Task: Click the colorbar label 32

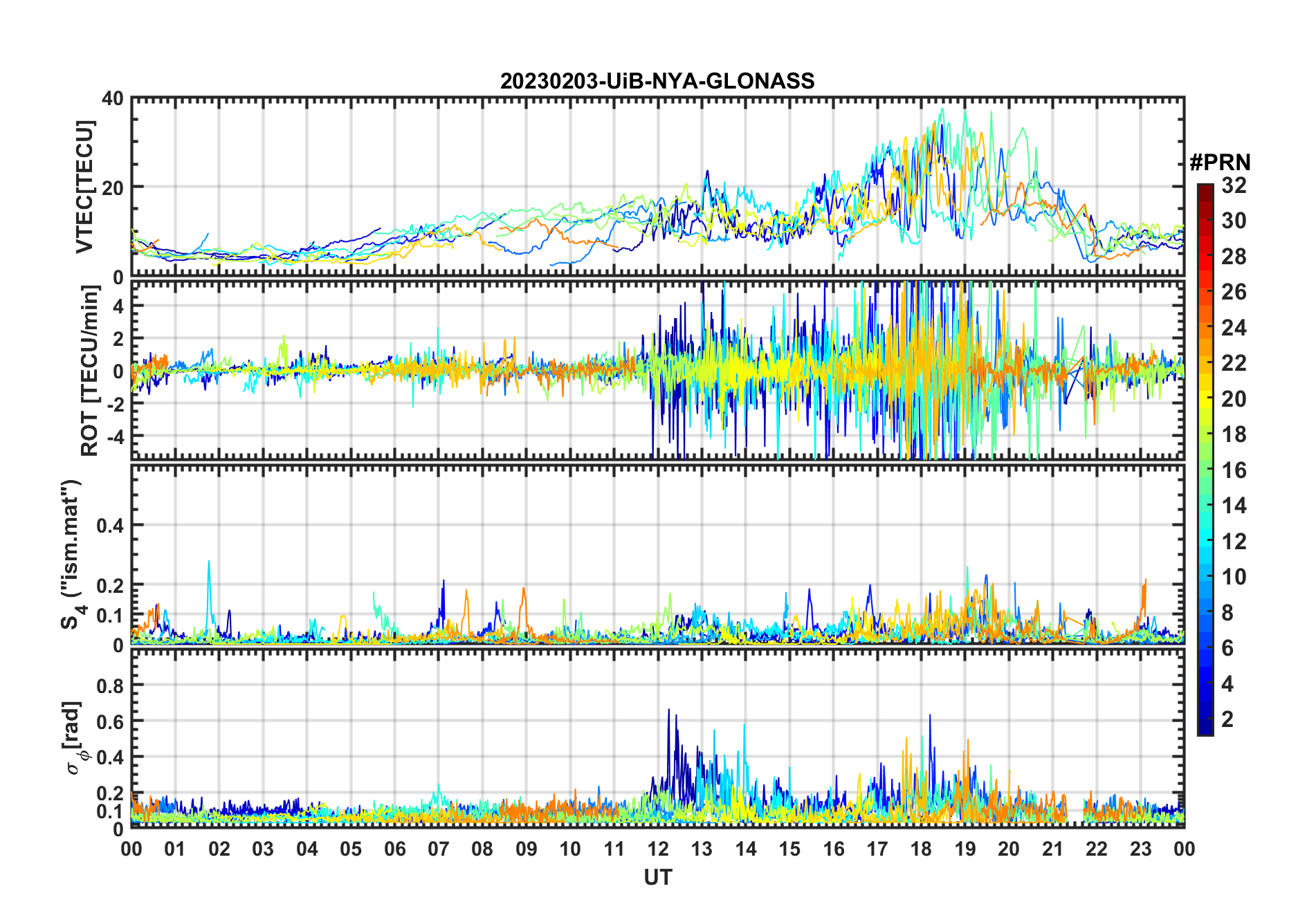Action: (1234, 185)
